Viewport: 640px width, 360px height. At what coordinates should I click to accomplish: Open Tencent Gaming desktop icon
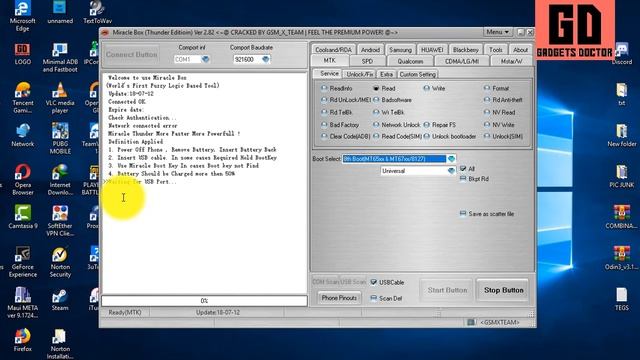(x=22, y=98)
